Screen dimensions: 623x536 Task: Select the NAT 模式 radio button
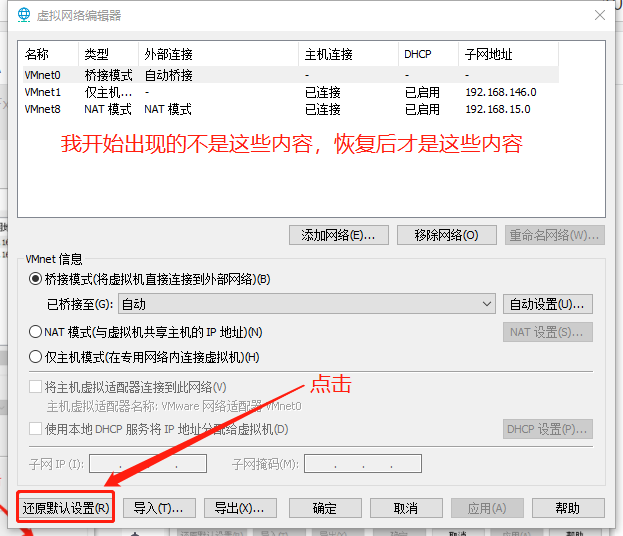pos(35,331)
